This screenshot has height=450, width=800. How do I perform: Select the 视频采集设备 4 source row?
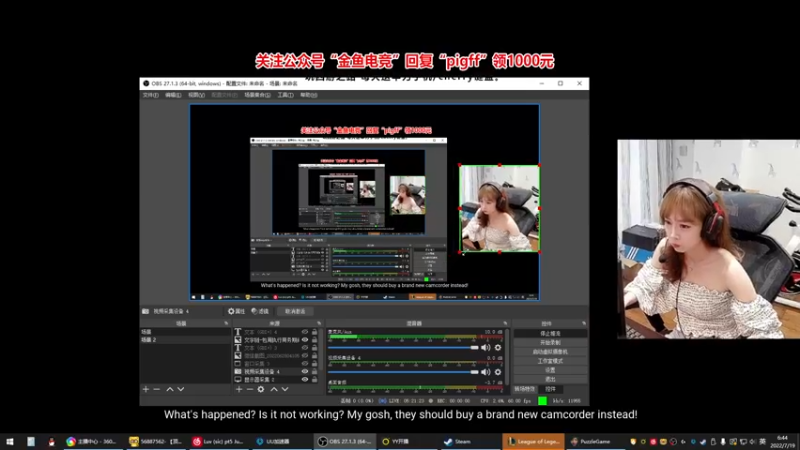click(x=278, y=371)
